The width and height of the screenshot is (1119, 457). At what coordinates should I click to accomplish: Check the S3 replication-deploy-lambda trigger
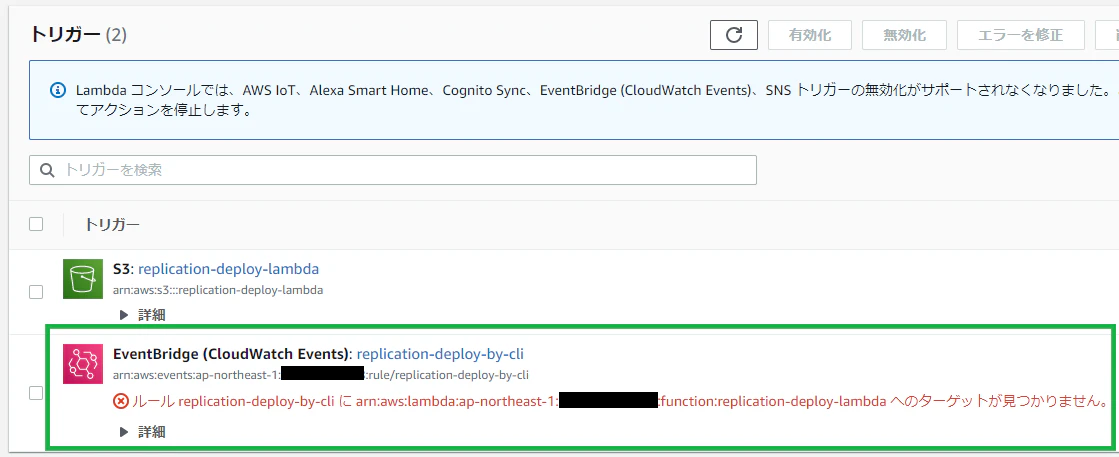[x=36, y=291]
